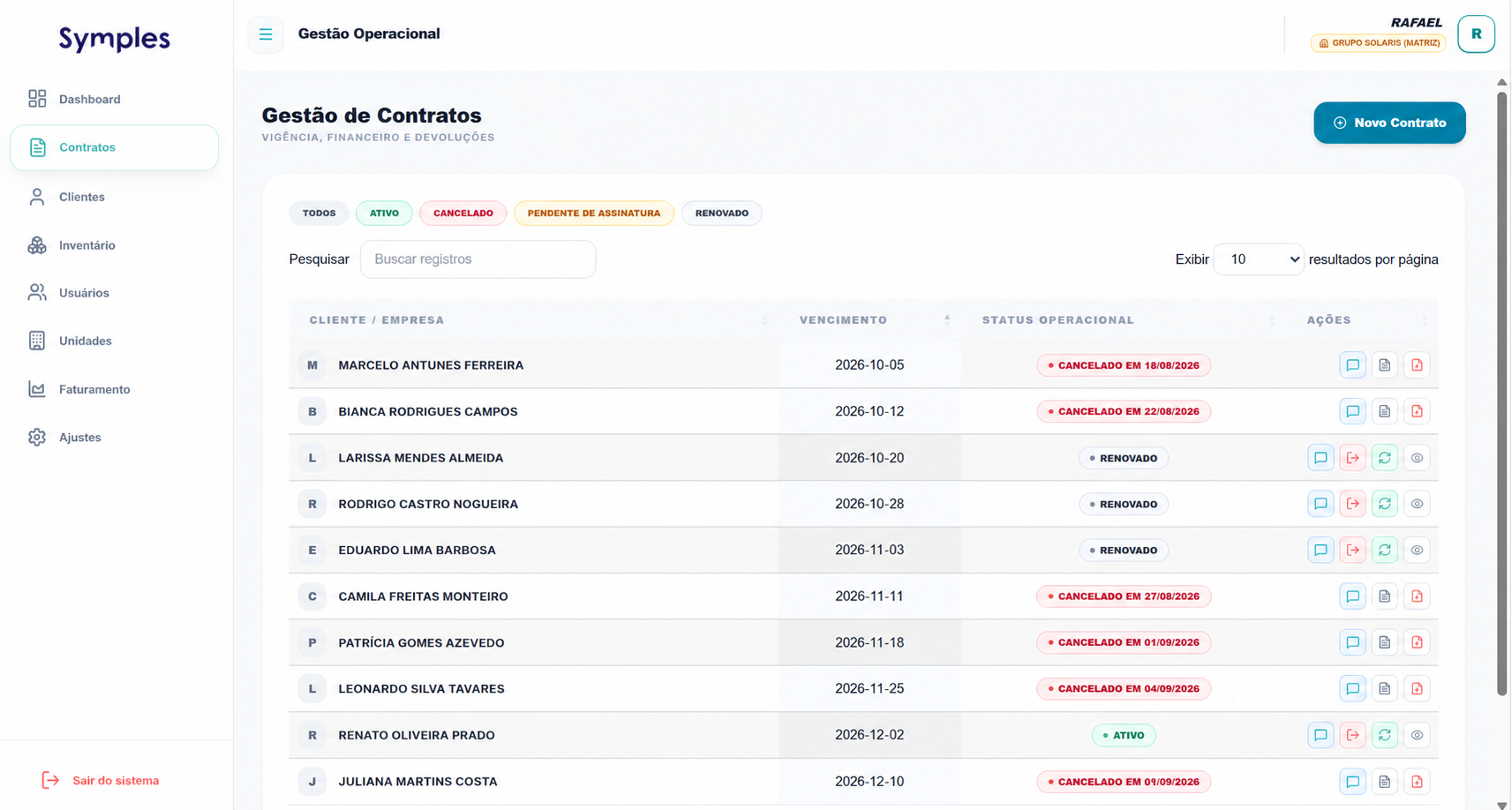Screen dimensions: 1512x810
Task: Click renew icon for Larissa Mendes Almeida
Action: click(1384, 458)
